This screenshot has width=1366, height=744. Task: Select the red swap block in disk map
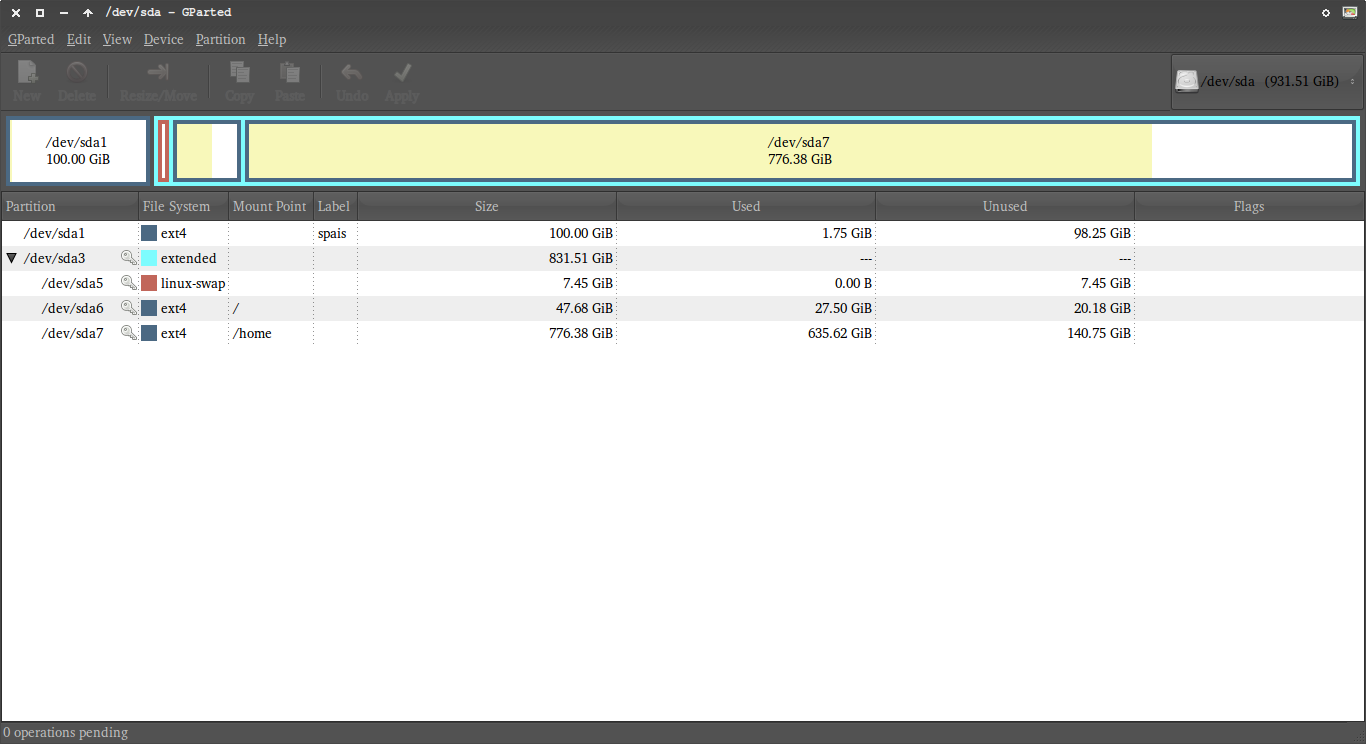pos(163,151)
